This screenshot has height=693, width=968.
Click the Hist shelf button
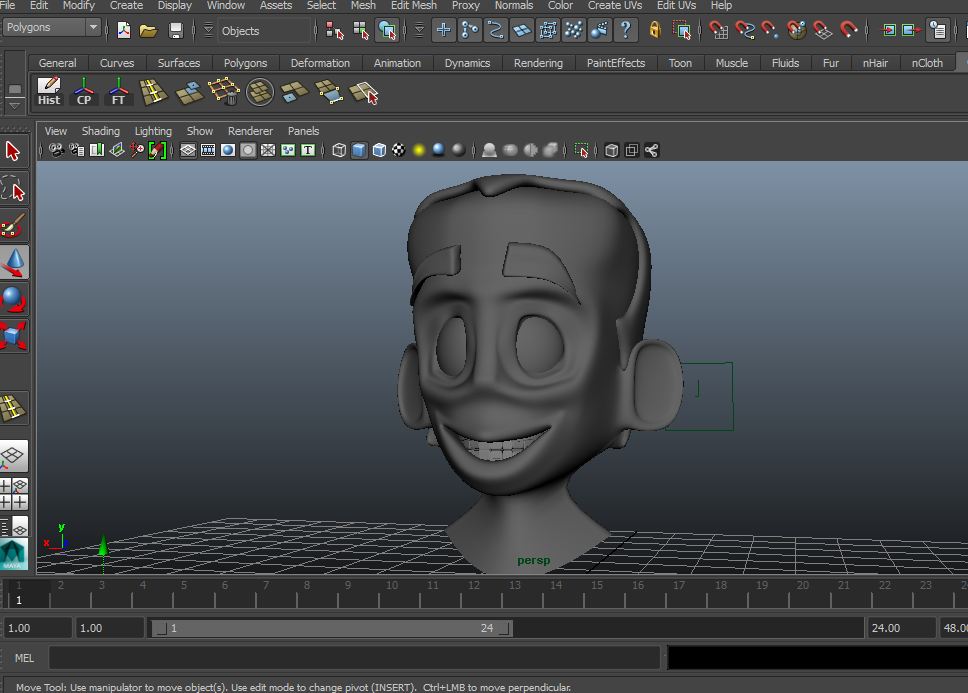point(48,92)
